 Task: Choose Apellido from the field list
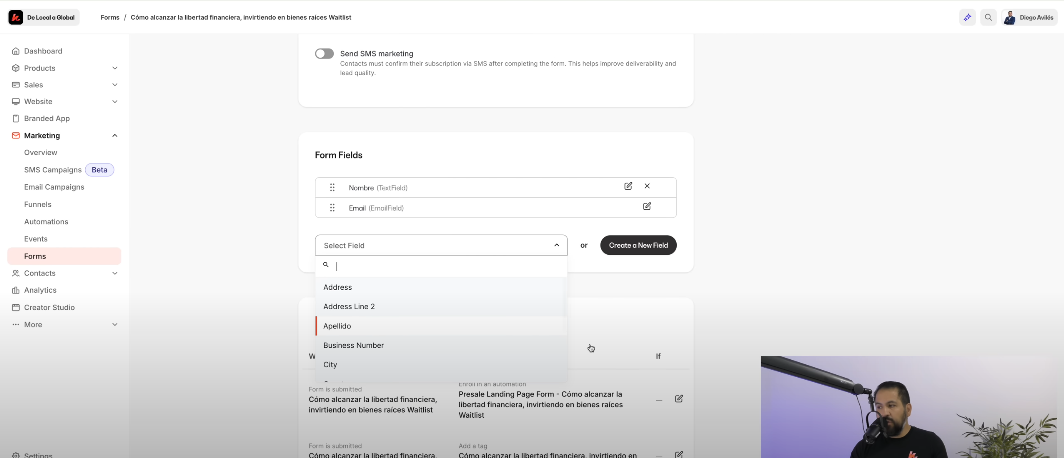[x=337, y=326]
